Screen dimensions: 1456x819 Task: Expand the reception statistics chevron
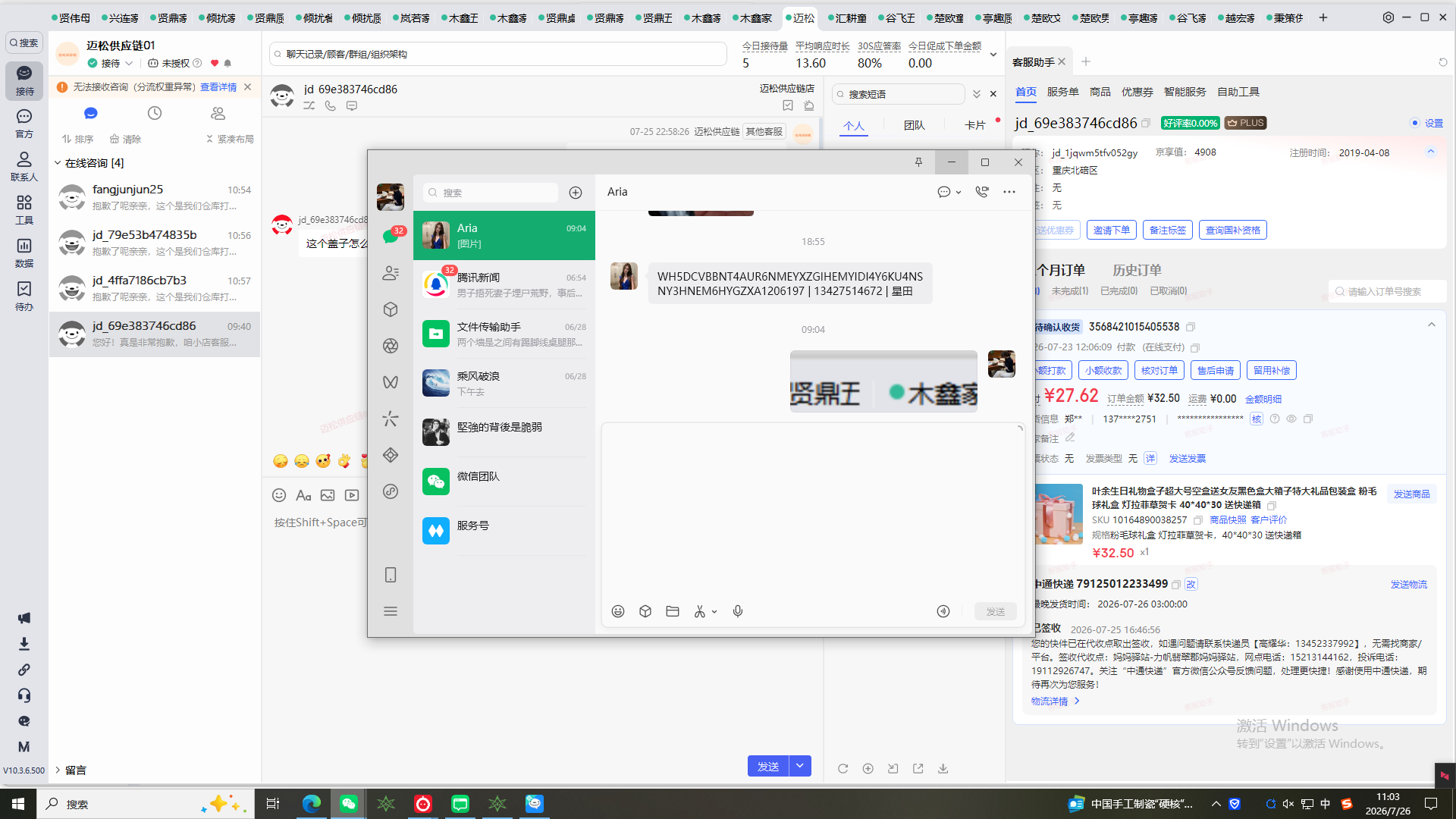[993, 55]
